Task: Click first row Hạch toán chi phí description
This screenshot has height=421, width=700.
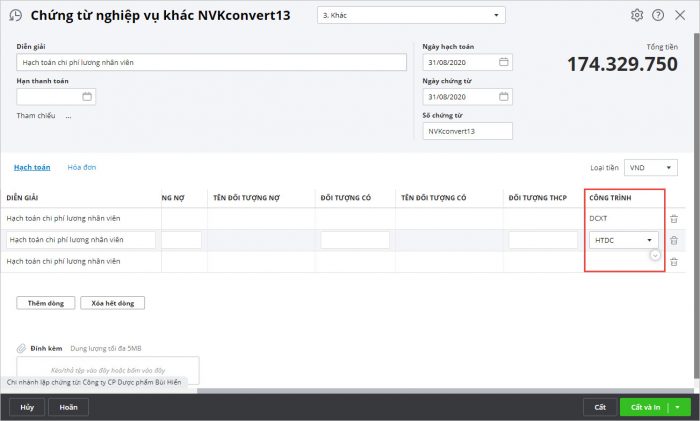Action: pyautogui.click(x=63, y=218)
